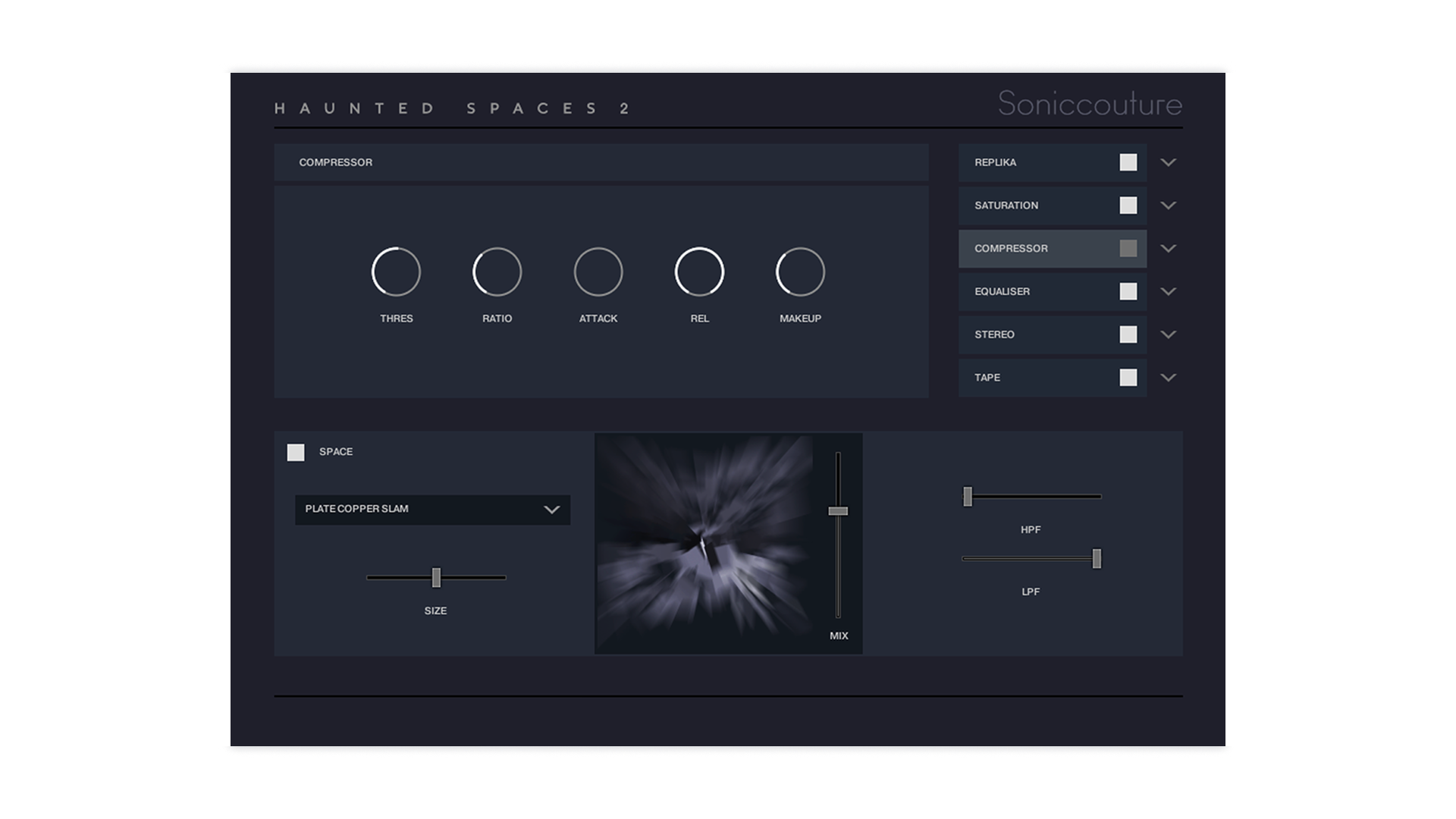Toggle the SPACE reverb checkbox
Screen dimensions: 1456x819
pos(296,453)
